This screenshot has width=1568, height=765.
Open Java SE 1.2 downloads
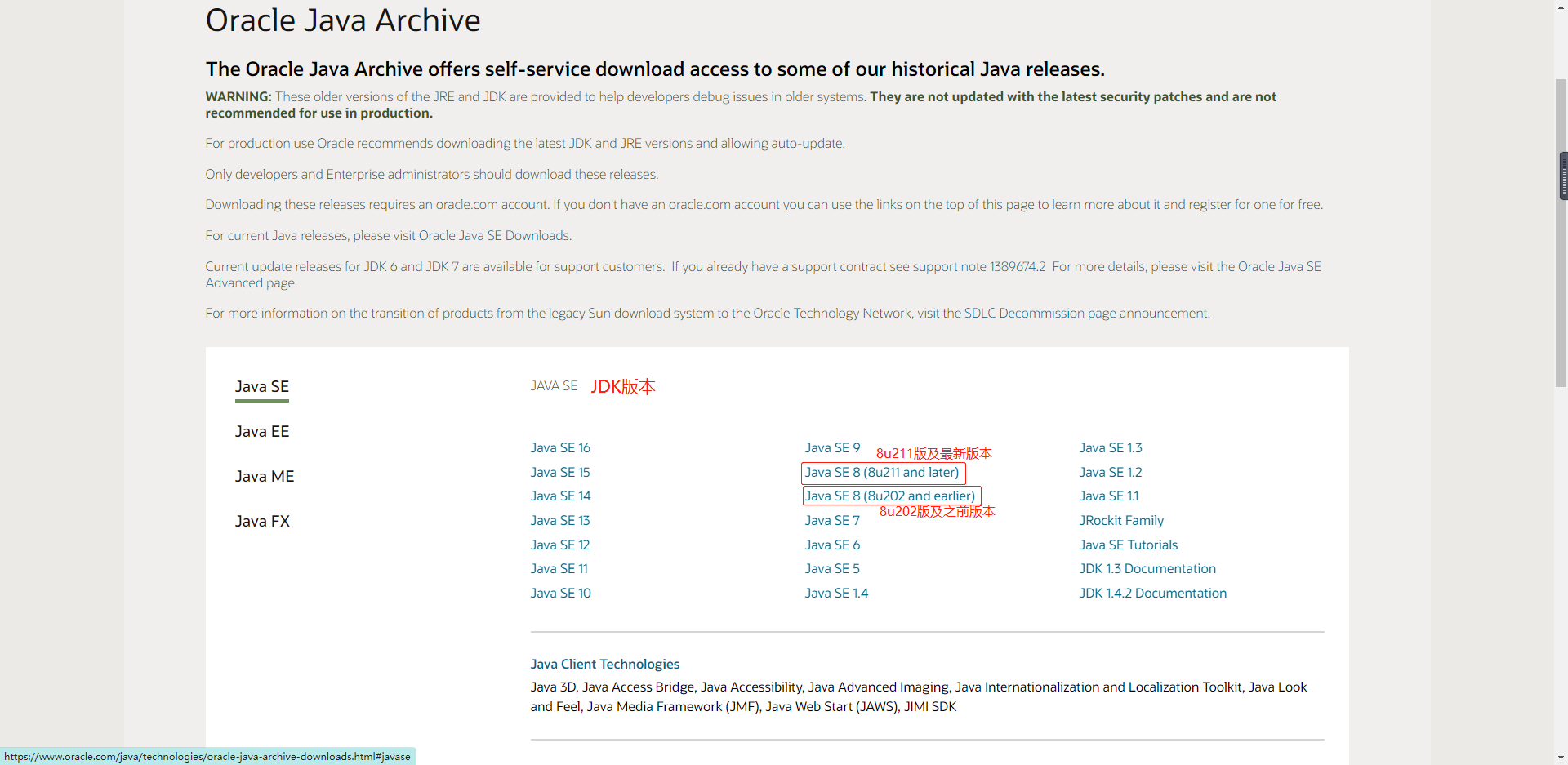tap(1110, 473)
